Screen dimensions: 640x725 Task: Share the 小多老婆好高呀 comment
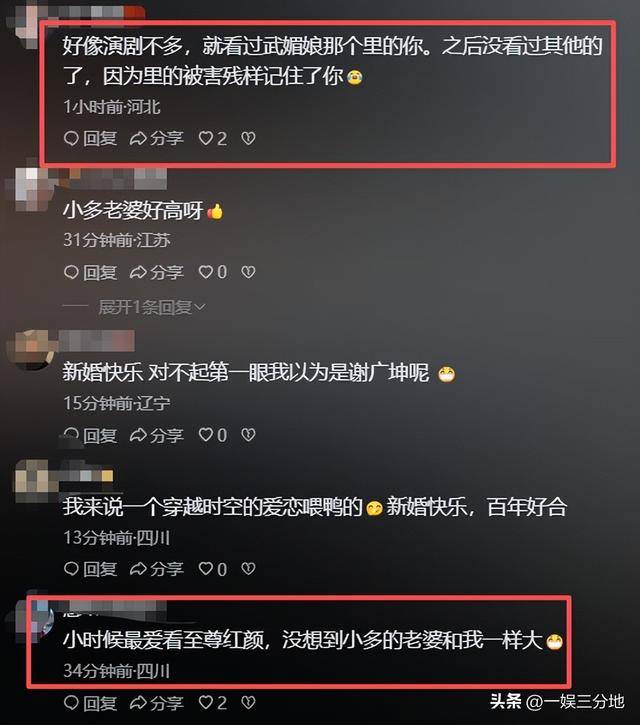click(x=157, y=272)
